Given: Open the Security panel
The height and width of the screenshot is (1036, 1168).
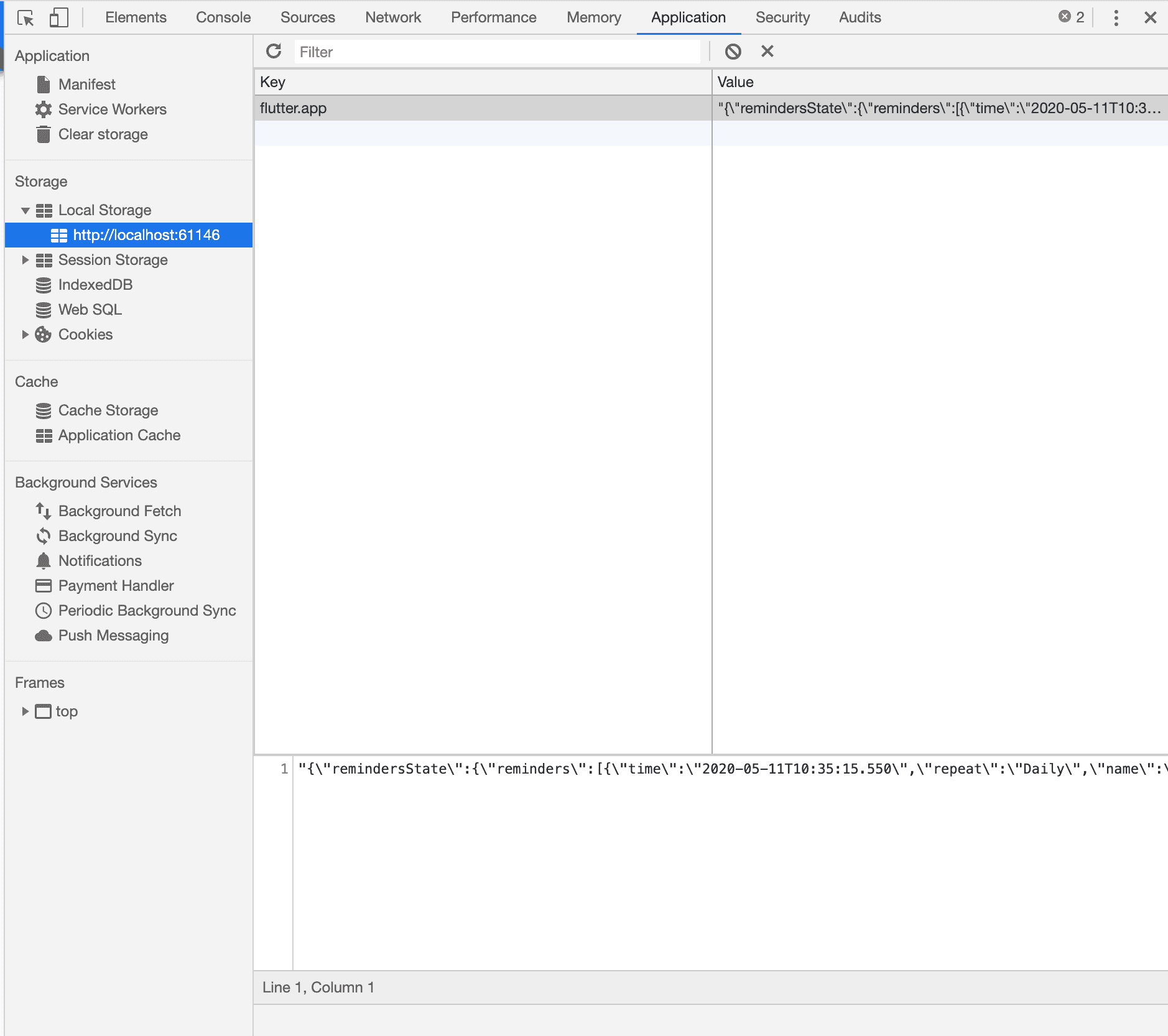Looking at the screenshot, I should click(782, 17).
